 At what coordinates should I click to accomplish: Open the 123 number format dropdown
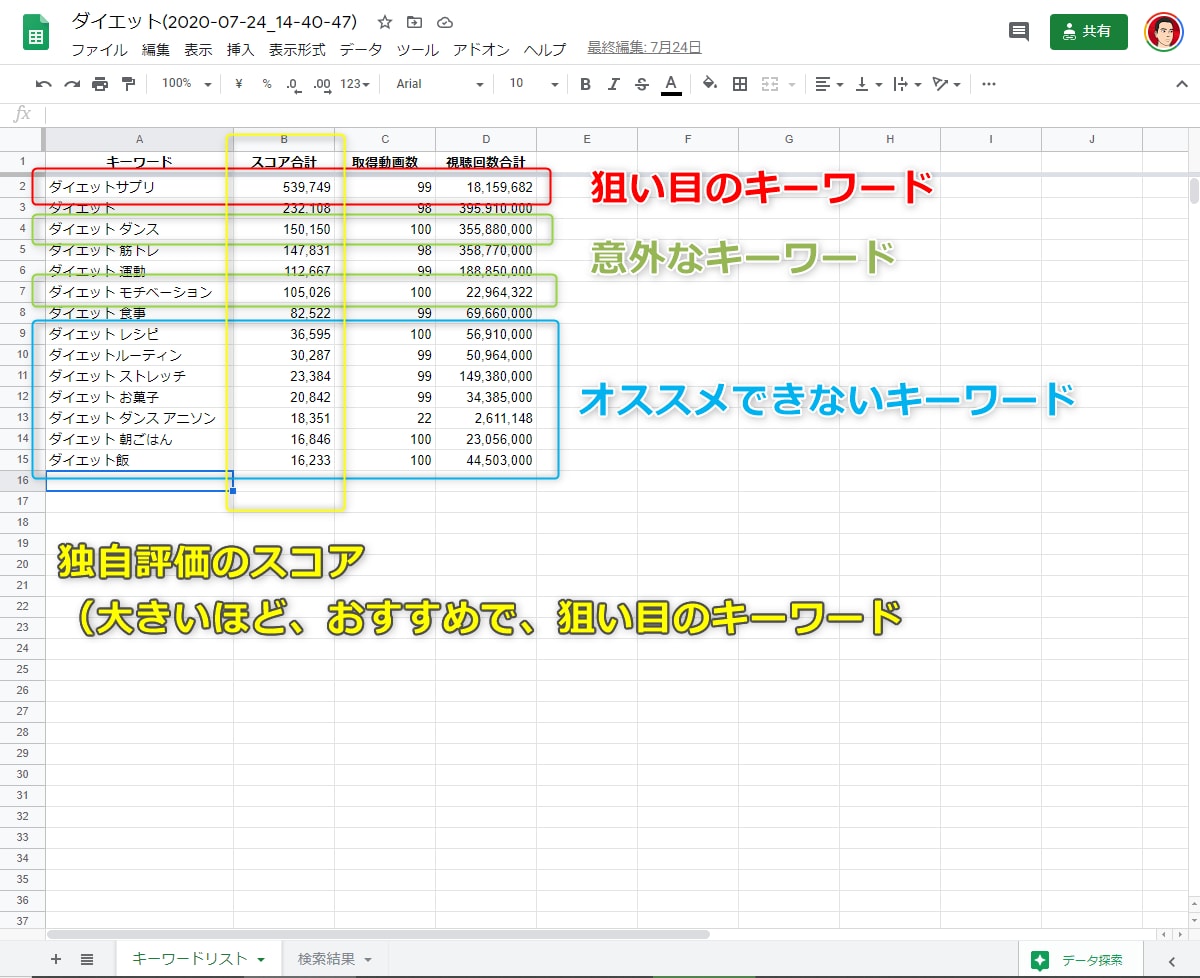tap(355, 84)
